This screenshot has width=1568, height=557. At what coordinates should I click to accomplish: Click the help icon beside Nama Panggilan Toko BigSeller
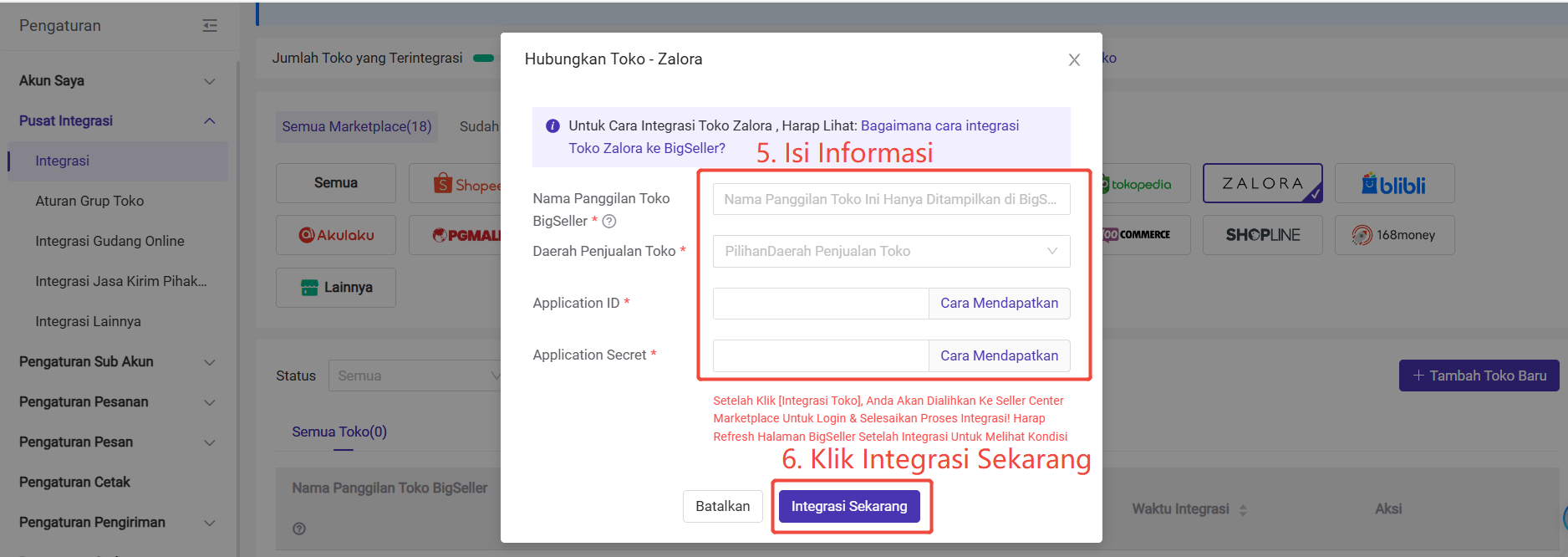[609, 222]
